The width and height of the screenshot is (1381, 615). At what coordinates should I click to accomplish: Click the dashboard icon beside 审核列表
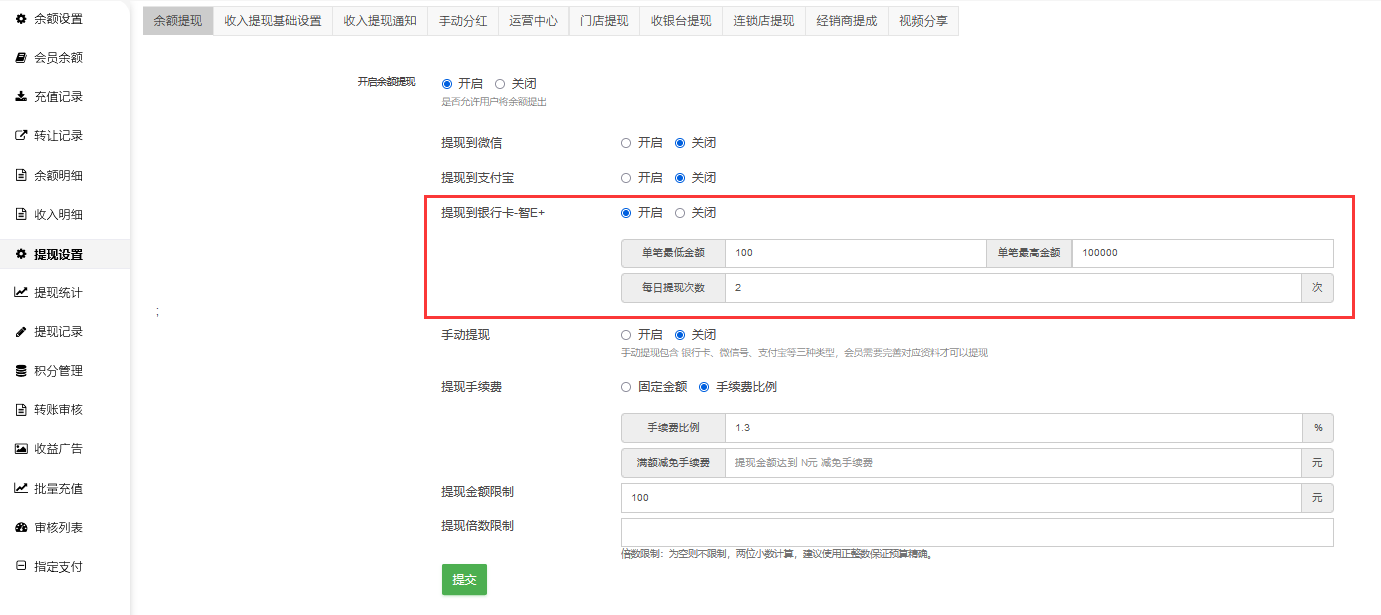coord(21,527)
